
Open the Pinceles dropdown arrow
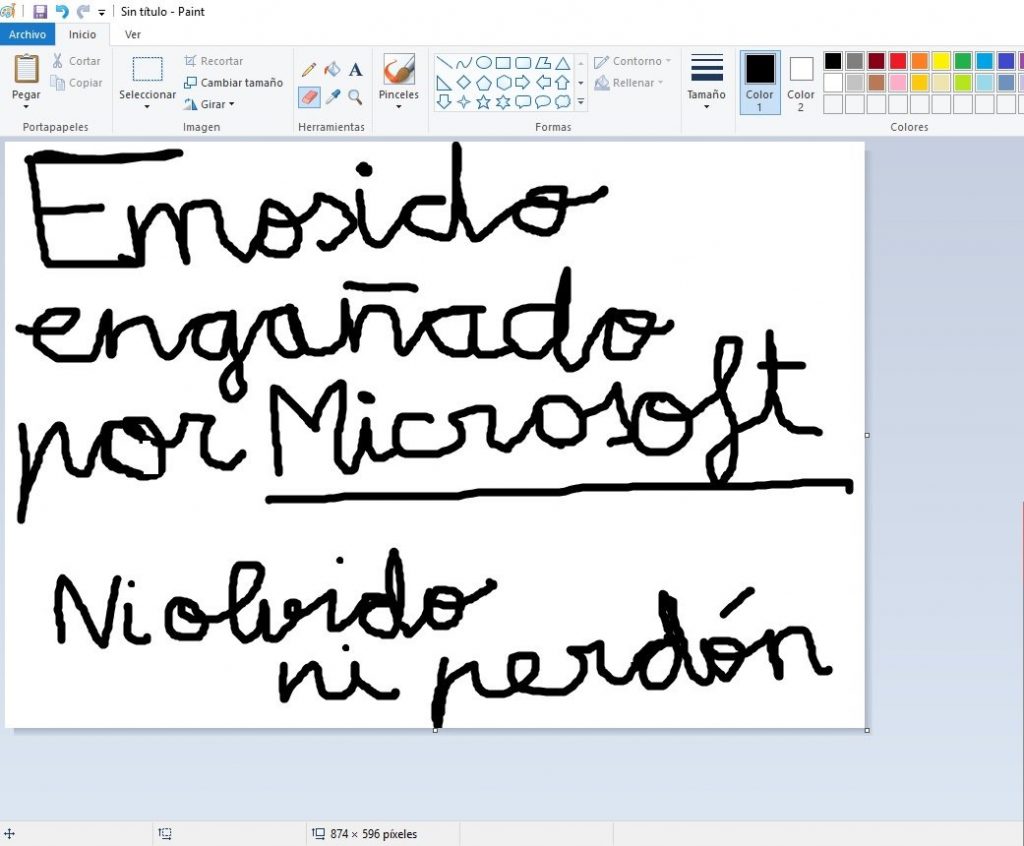(x=398, y=107)
